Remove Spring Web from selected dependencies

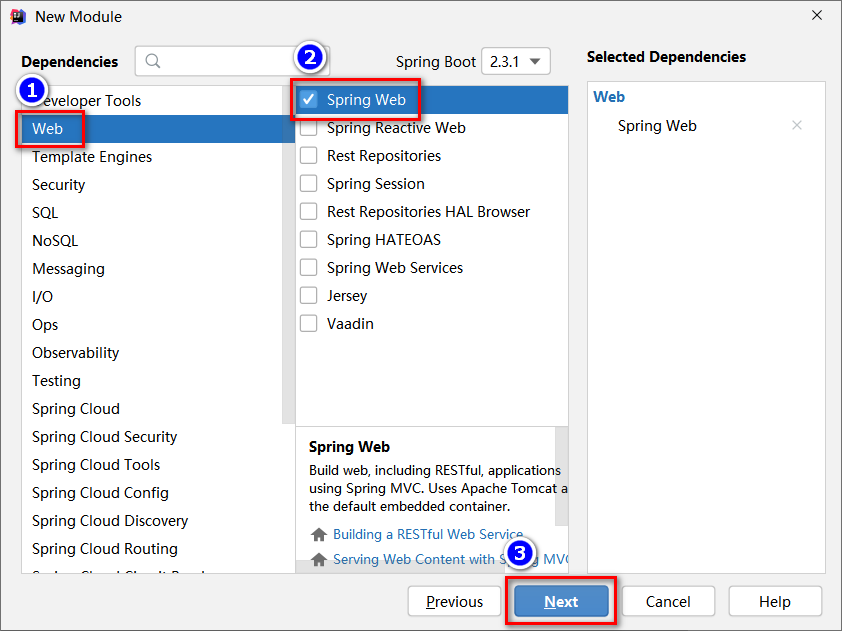click(796, 125)
